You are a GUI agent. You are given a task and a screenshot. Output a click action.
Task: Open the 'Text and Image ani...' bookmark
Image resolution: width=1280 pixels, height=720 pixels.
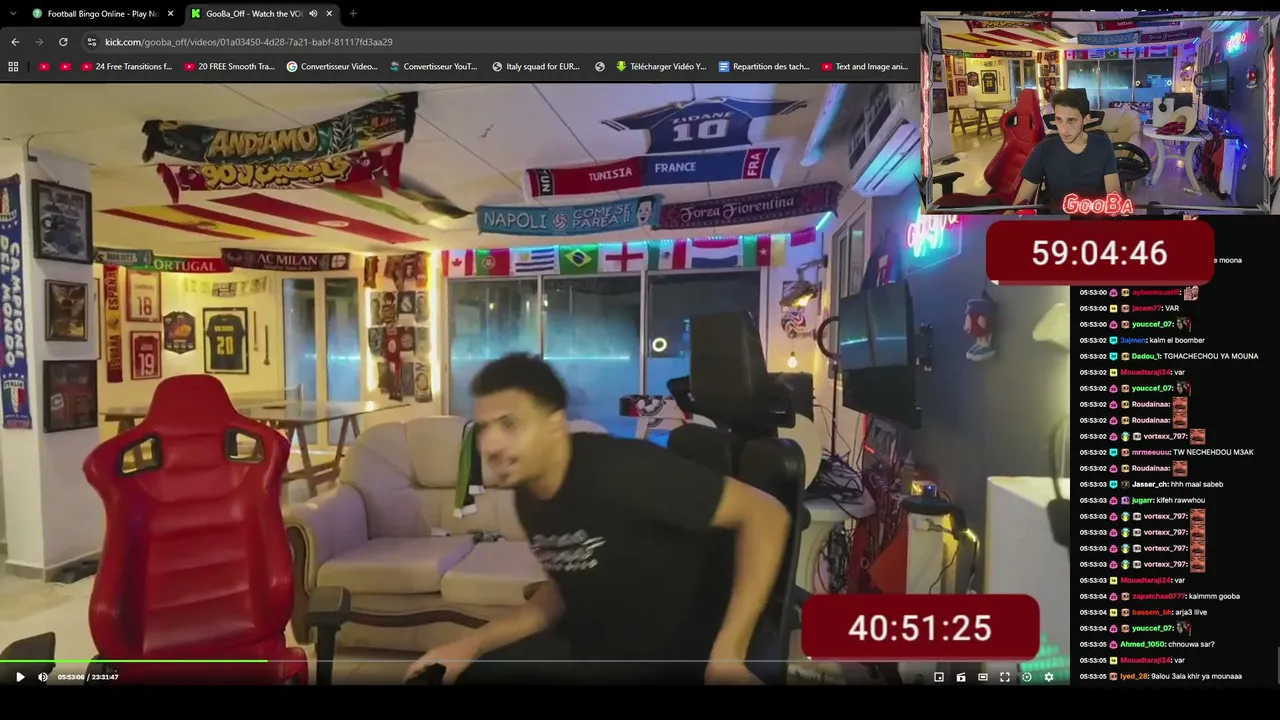coord(865,67)
